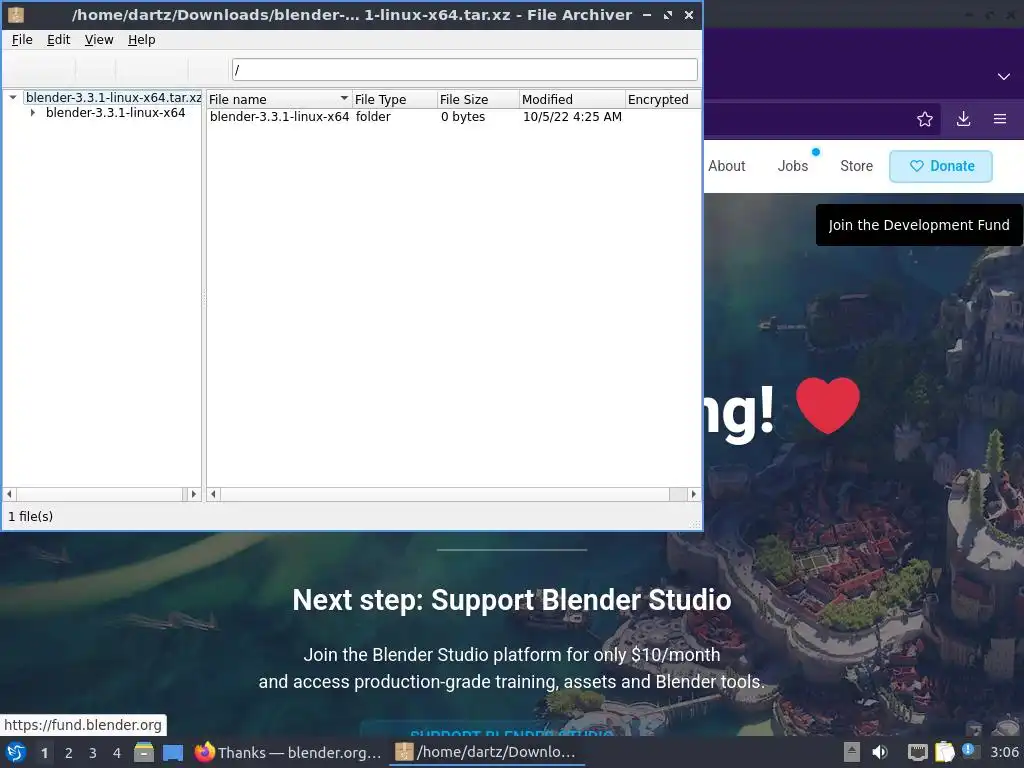Open the update notification tray icon
The height and width of the screenshot is (768, 1024).
click(x=969, y=751)
